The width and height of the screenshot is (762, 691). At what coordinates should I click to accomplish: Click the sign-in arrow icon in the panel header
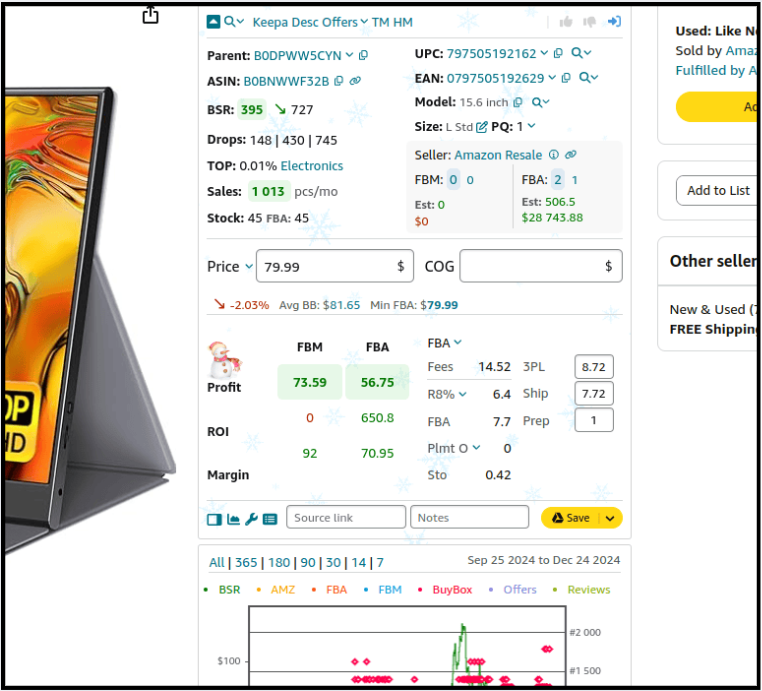[614, 22]
